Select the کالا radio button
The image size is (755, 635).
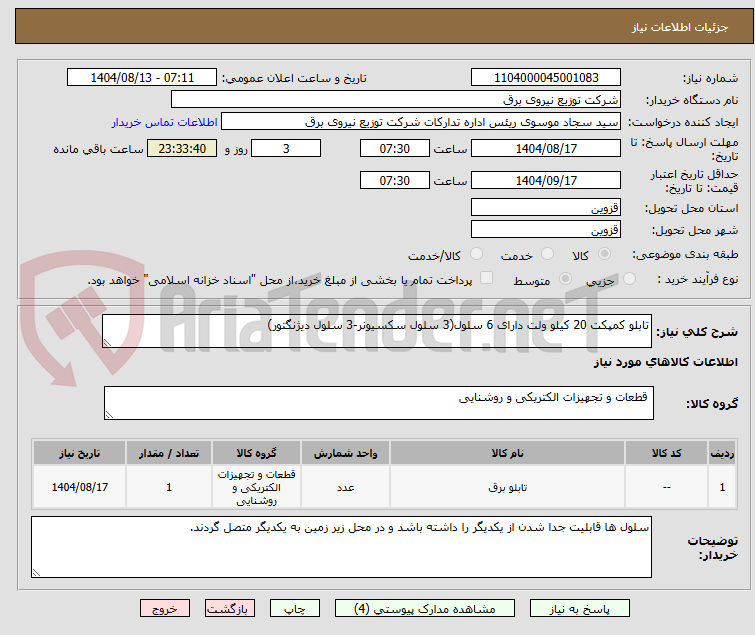(604, 254)
